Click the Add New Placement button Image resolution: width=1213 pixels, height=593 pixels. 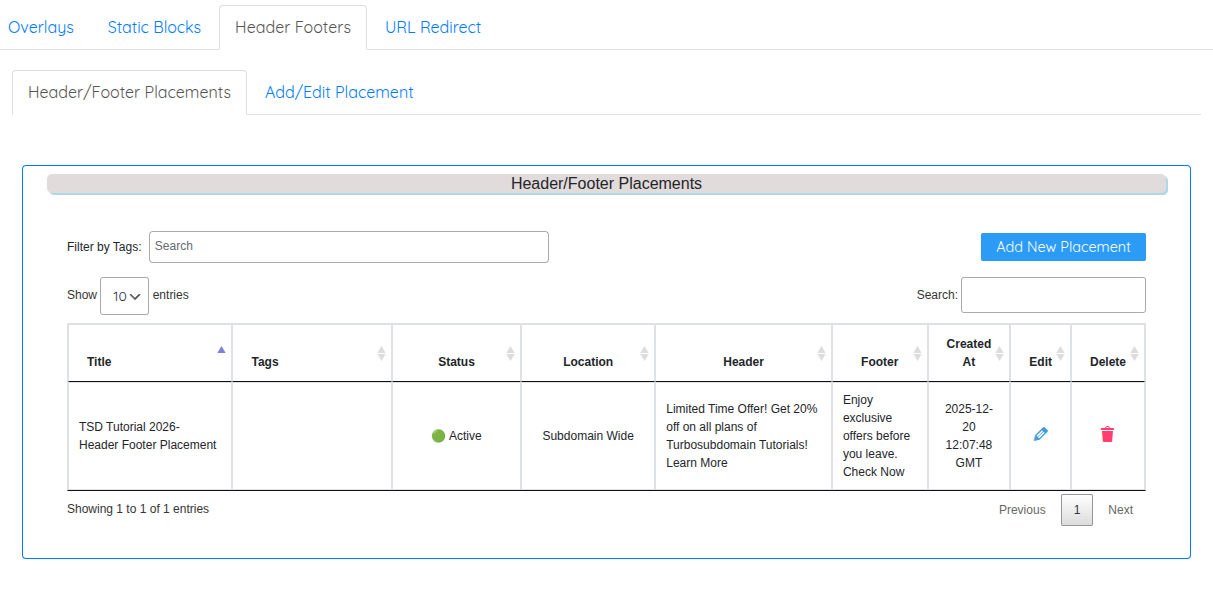pos(1062,246)
